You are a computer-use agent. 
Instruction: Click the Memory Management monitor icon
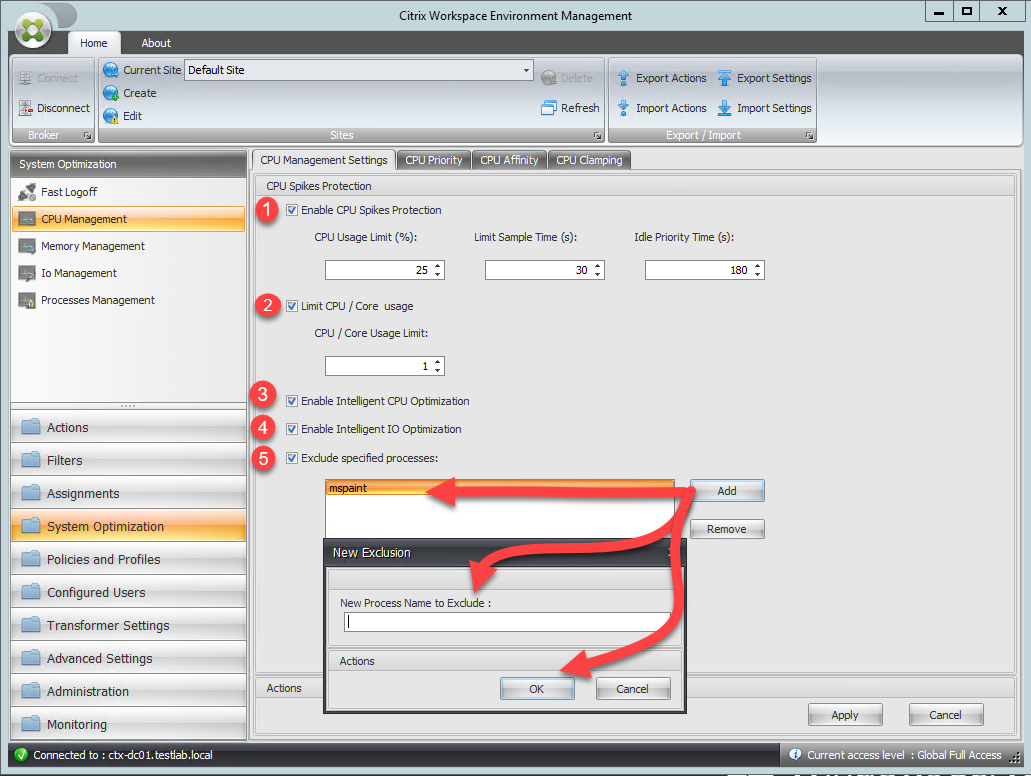point(27,246)
